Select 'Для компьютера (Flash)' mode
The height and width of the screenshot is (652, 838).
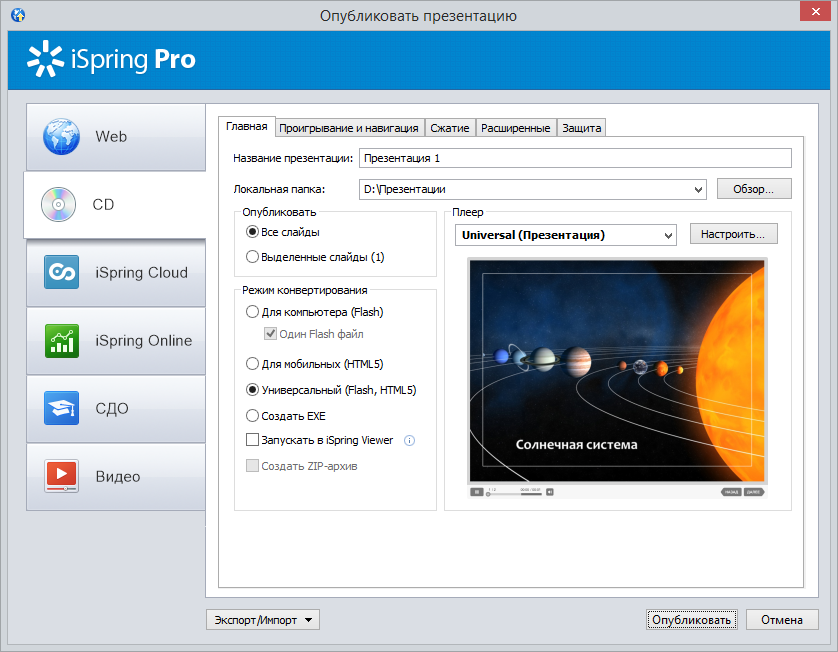click(x=252, y=312)
